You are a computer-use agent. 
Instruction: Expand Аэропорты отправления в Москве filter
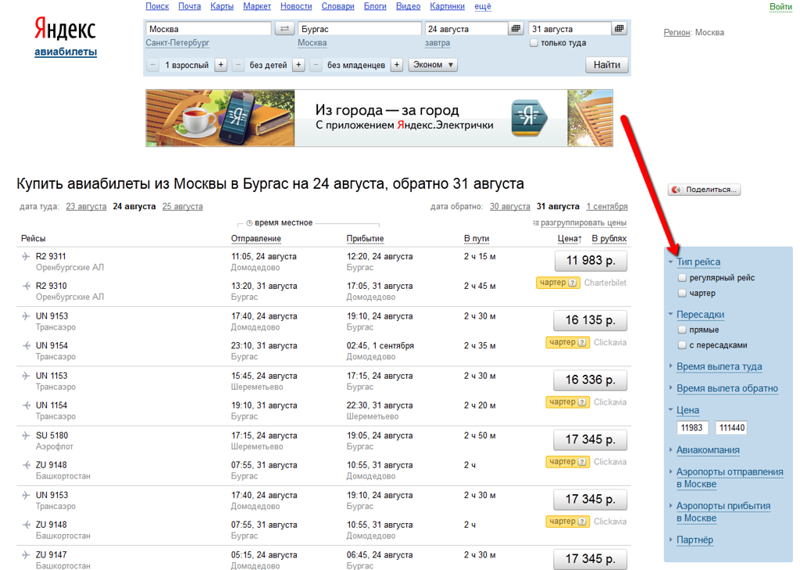tap(730, 478)
